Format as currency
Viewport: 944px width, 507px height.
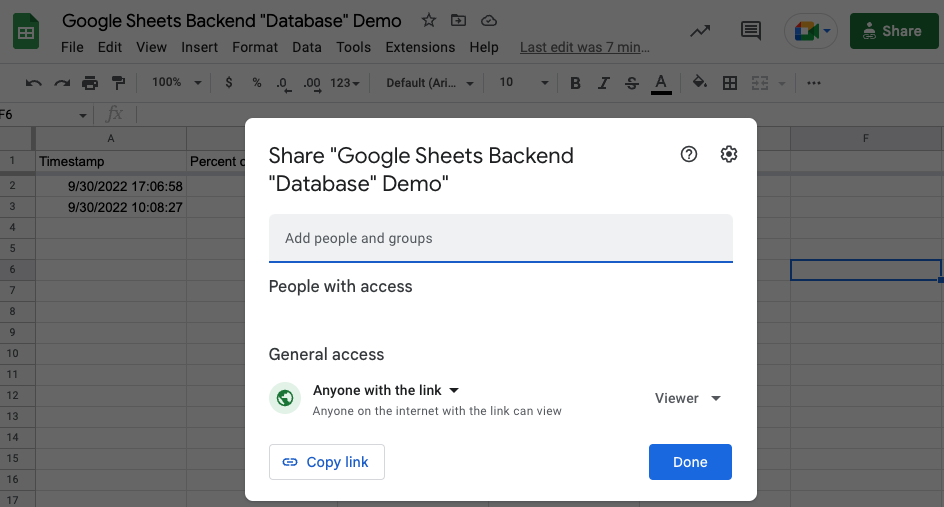pos(229,82)
